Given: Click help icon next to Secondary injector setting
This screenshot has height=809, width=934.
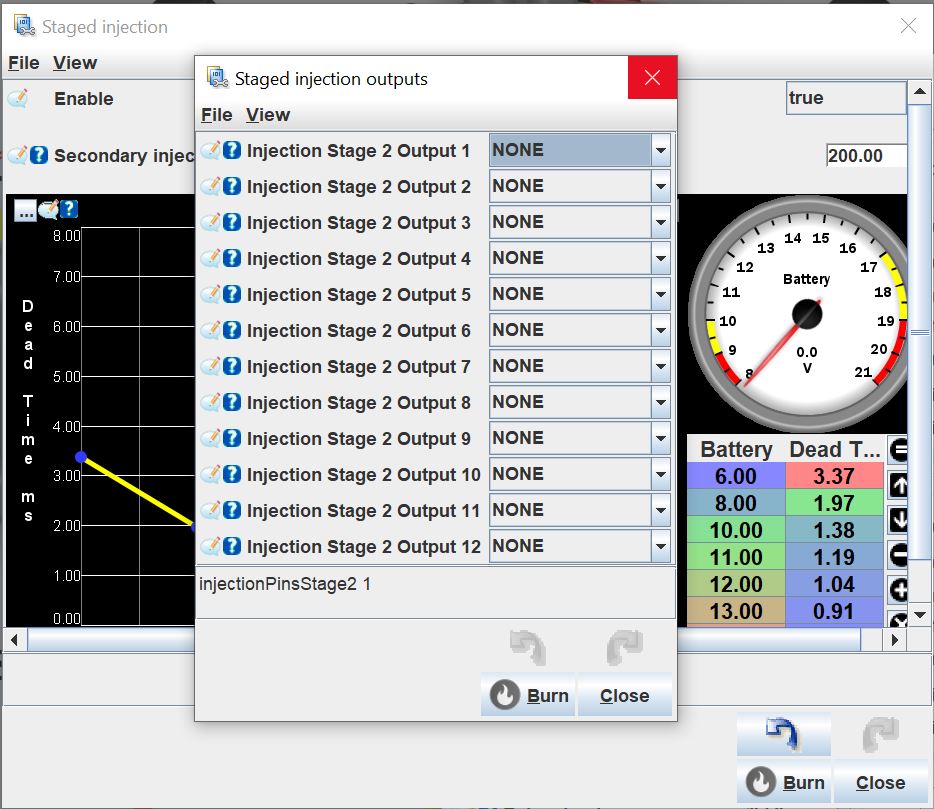Looking at the screenshot, I should 39,156.
